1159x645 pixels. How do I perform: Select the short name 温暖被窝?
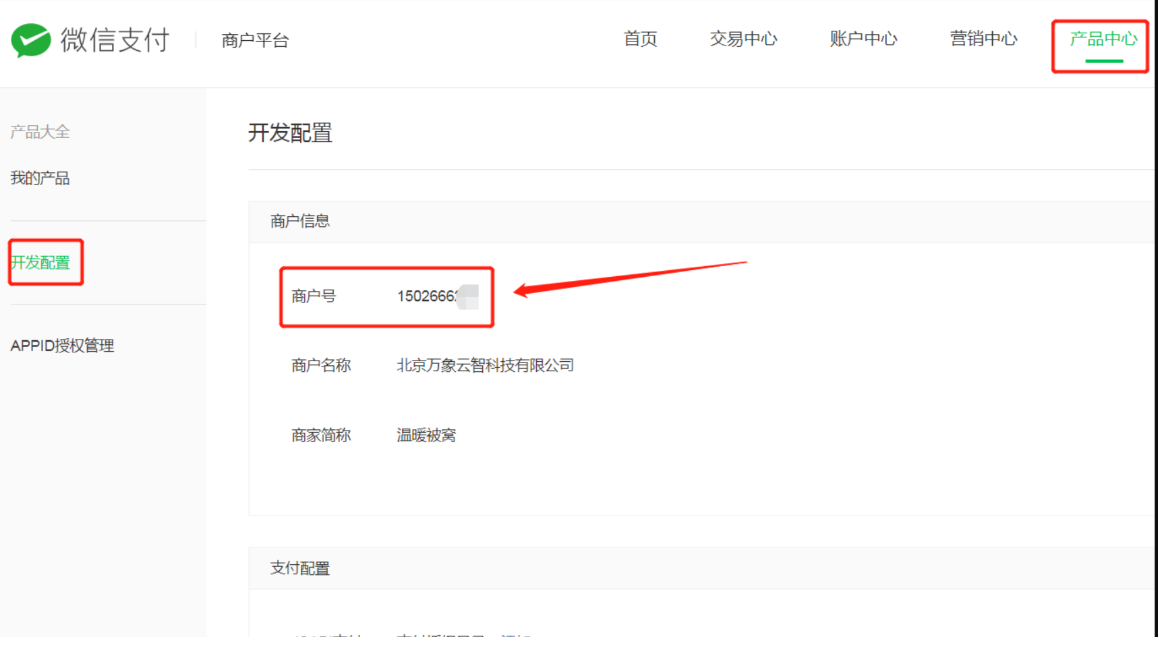coord(426,435)
